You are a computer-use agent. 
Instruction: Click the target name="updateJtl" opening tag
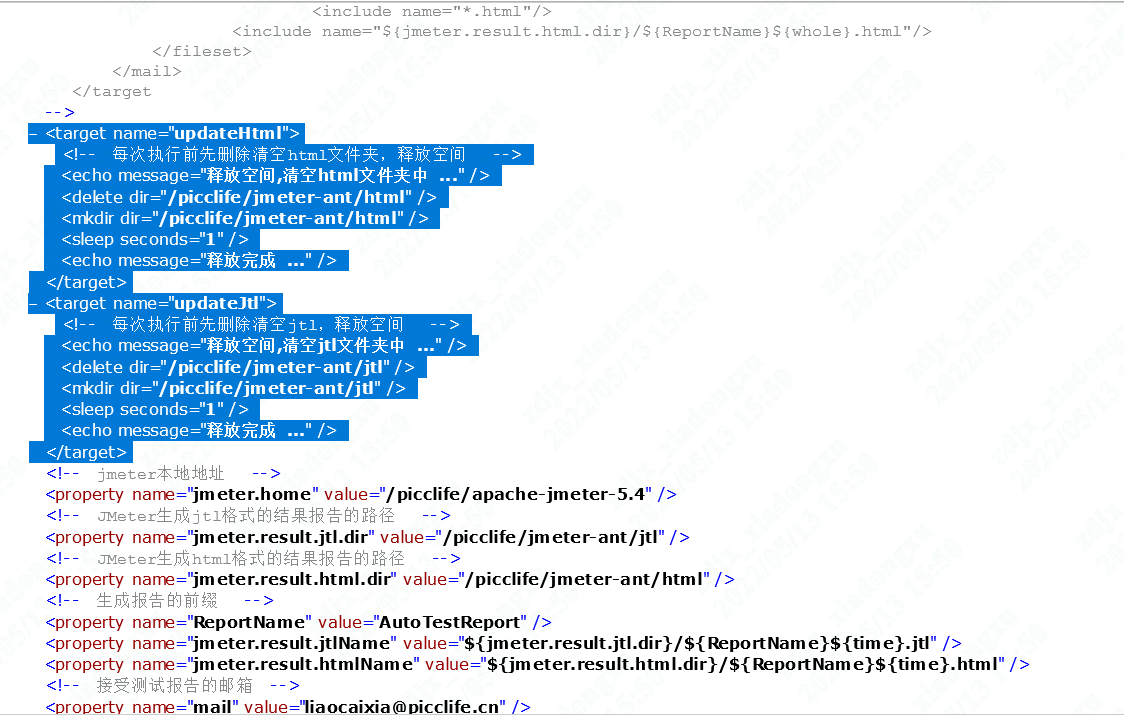[x=161, y=303]
